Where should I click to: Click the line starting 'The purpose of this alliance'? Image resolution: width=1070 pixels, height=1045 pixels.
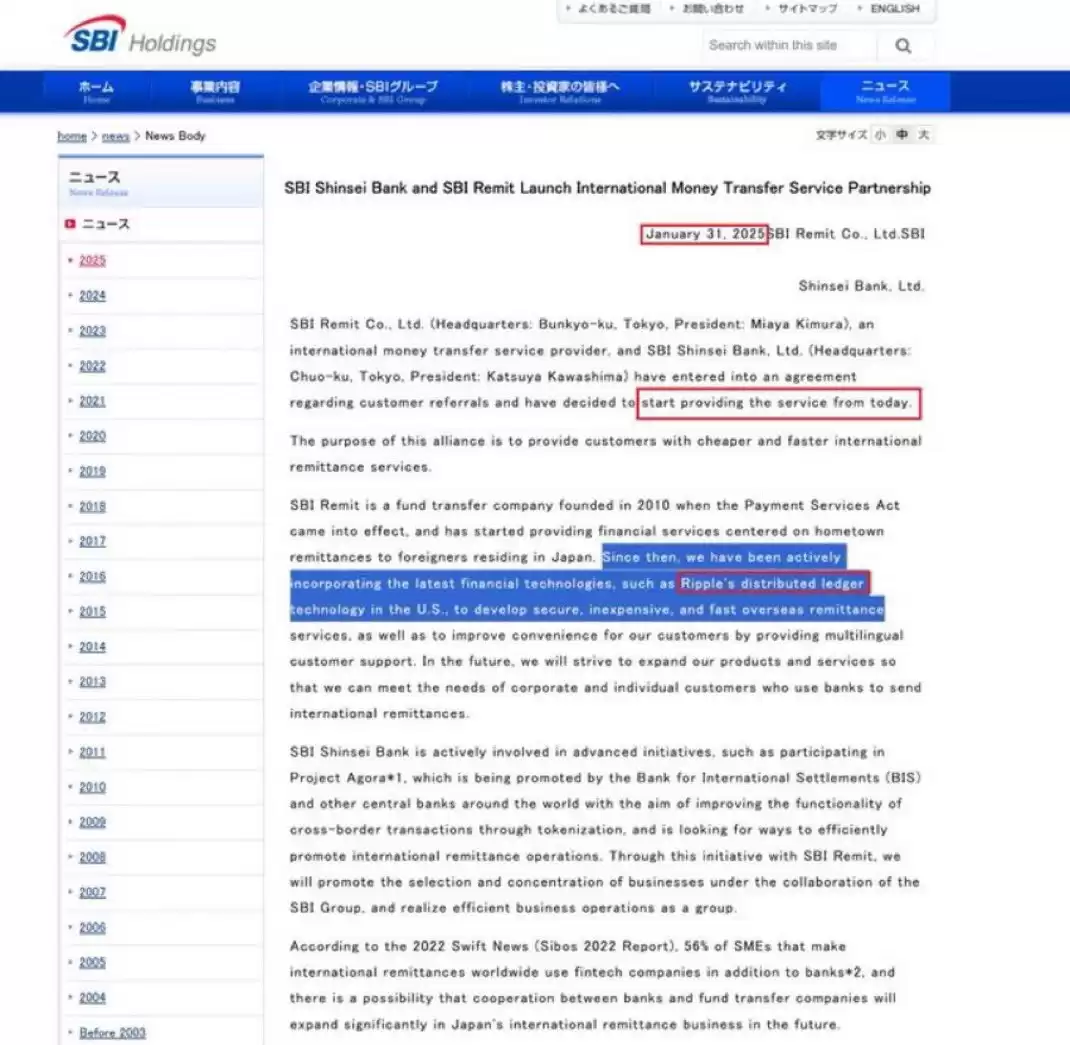pos(606,441)
